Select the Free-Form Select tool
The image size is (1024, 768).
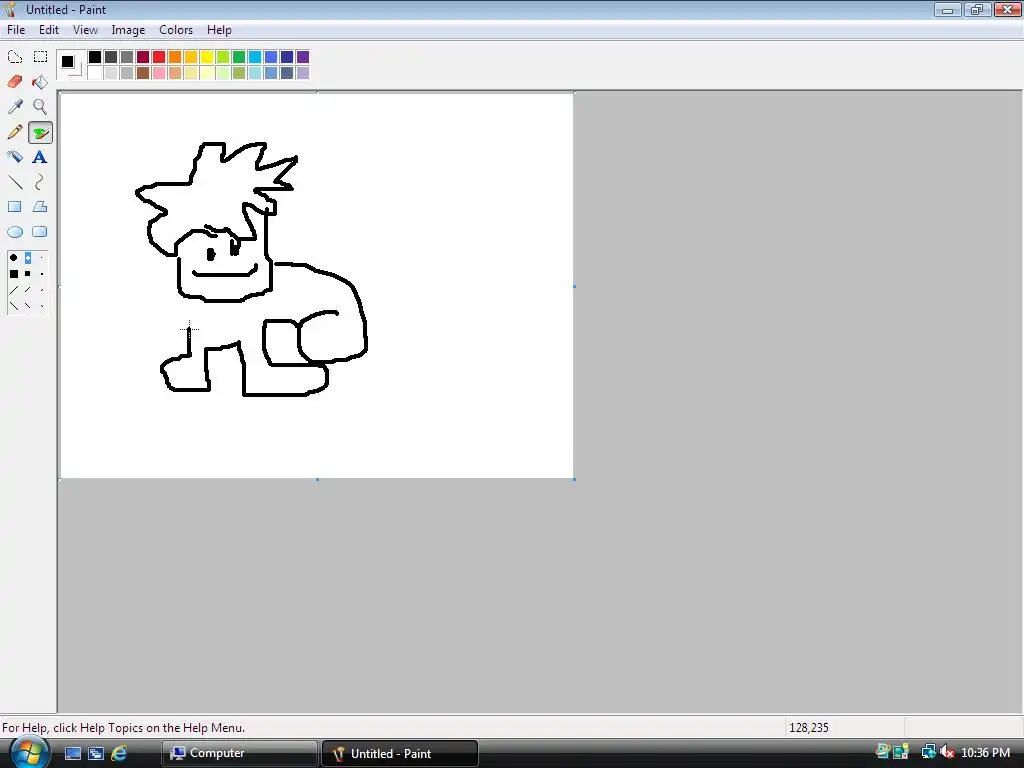click(14, 57)
